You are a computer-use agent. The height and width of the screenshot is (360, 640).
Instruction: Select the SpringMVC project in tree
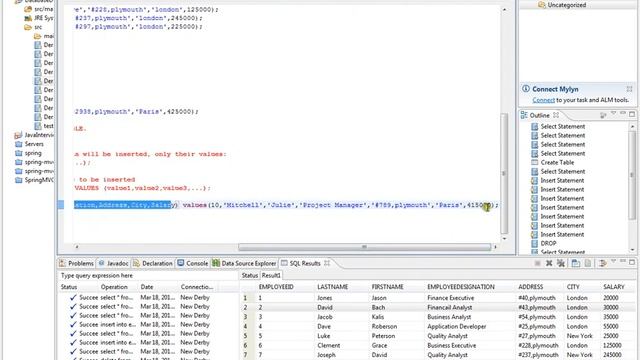tap(39, 180)
